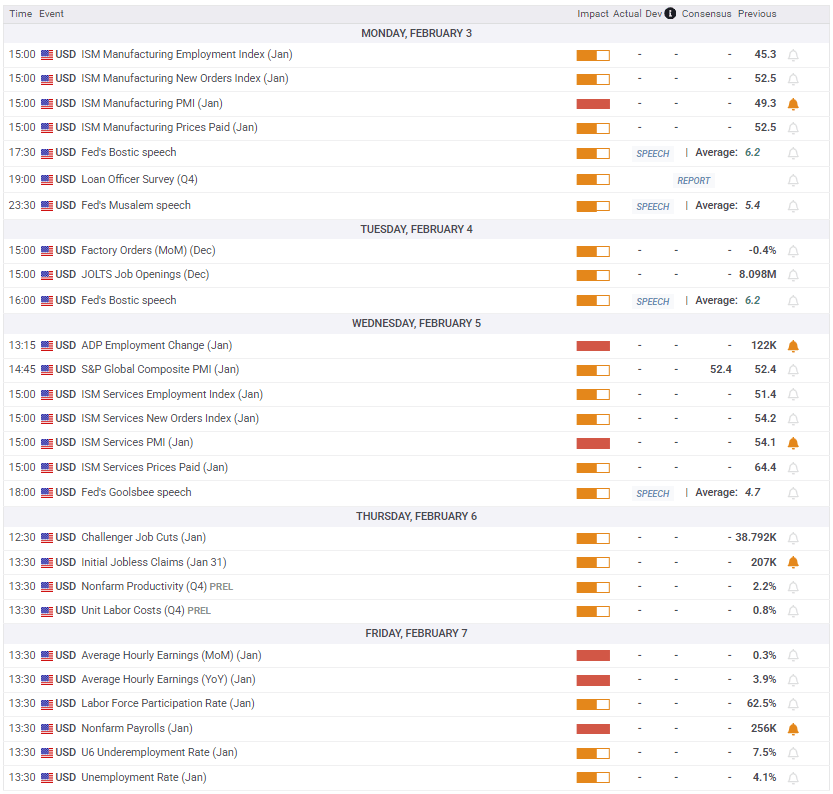Click the bell icon for ADP Employment Change

tap(793, 346)
